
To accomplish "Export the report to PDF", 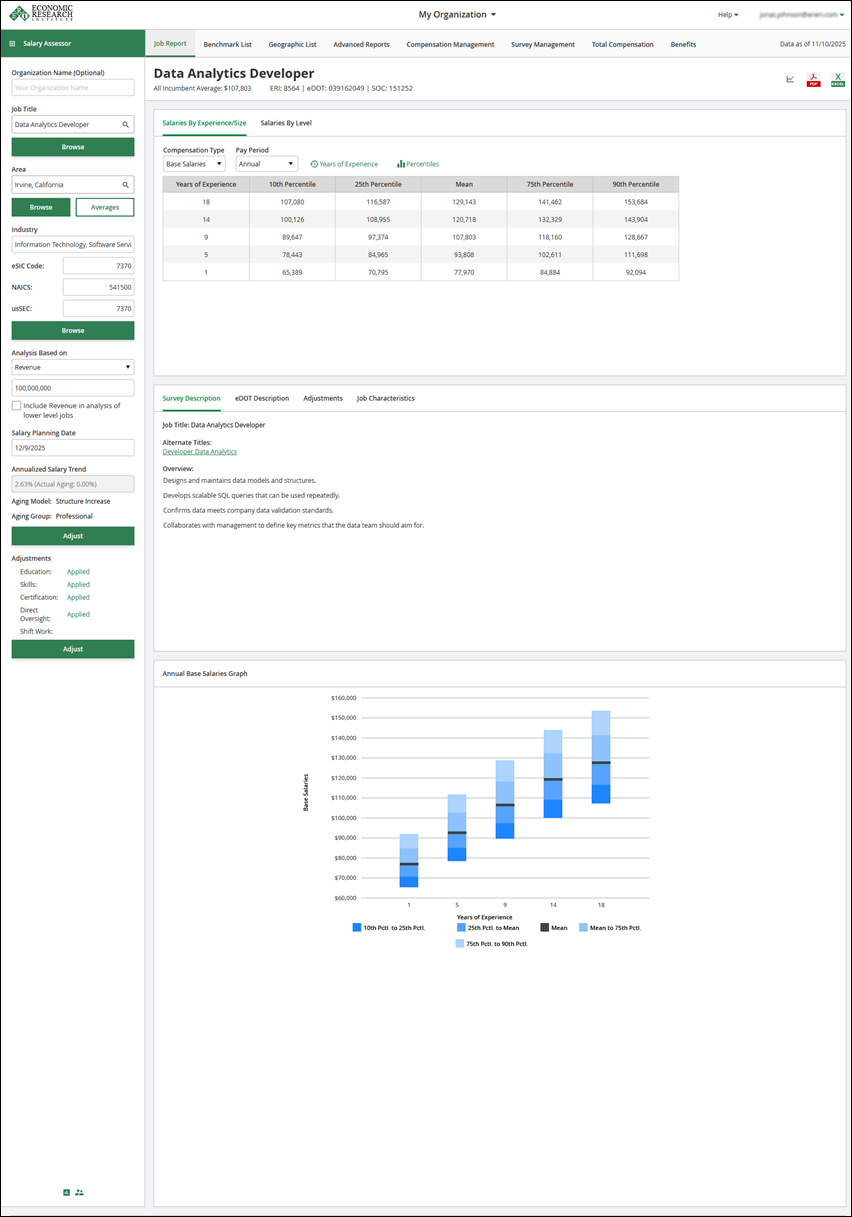I will point(813,80).
